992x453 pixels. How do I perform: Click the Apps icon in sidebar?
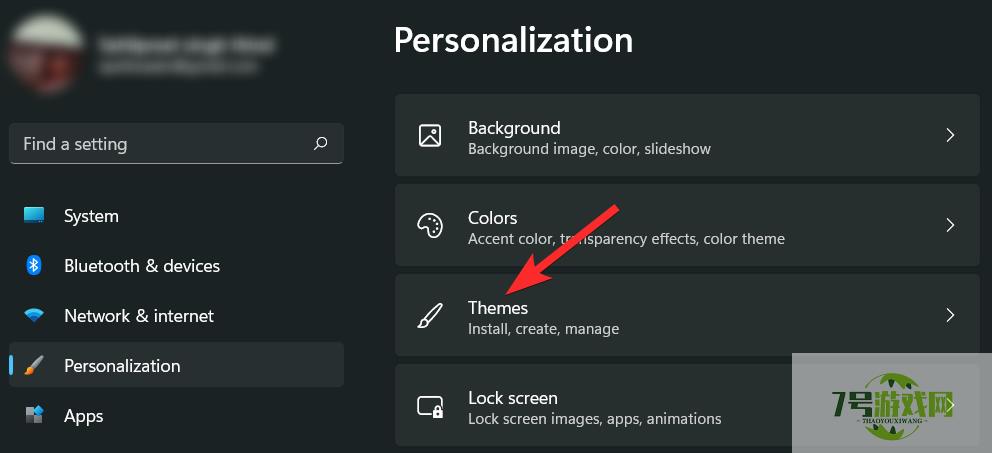[34, 415]
